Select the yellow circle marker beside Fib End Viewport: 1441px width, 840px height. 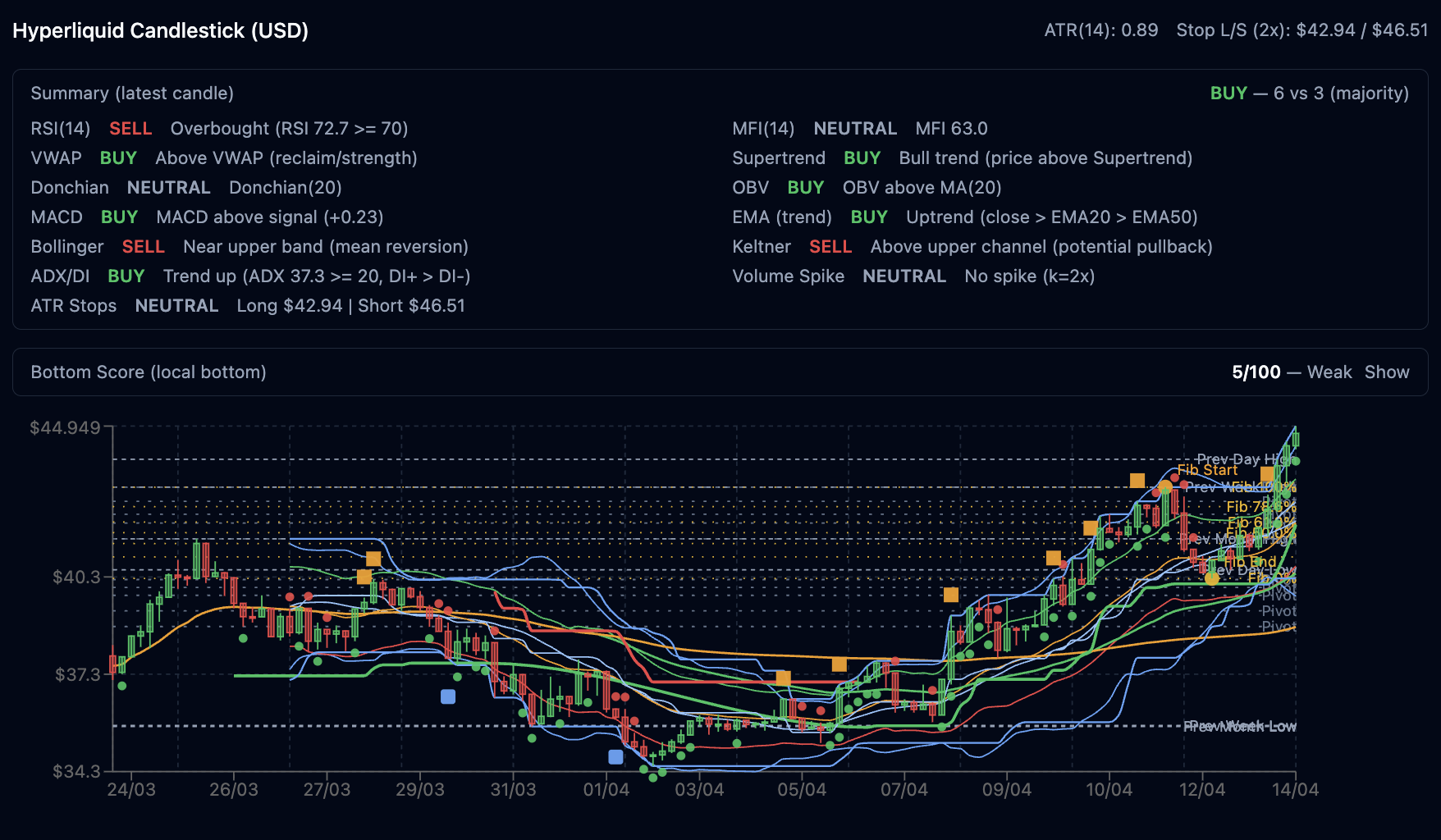(x=1211, y=577)
